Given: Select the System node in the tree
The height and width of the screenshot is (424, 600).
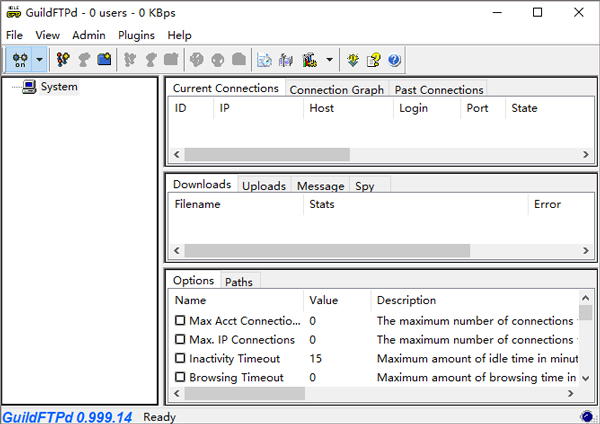Looking at the screenshot, I should point(59,87).
